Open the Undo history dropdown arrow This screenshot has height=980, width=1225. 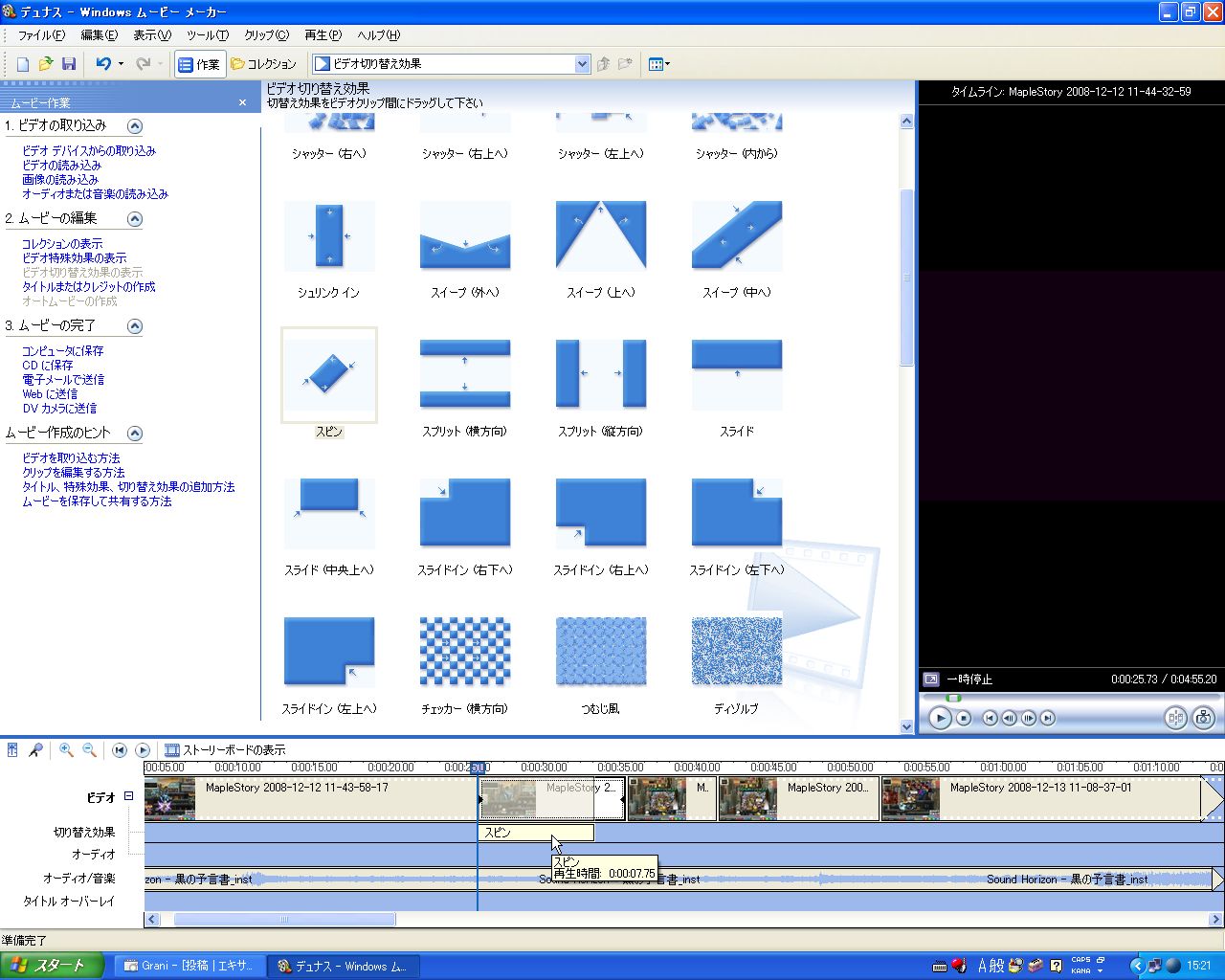[x=121, y=64]
